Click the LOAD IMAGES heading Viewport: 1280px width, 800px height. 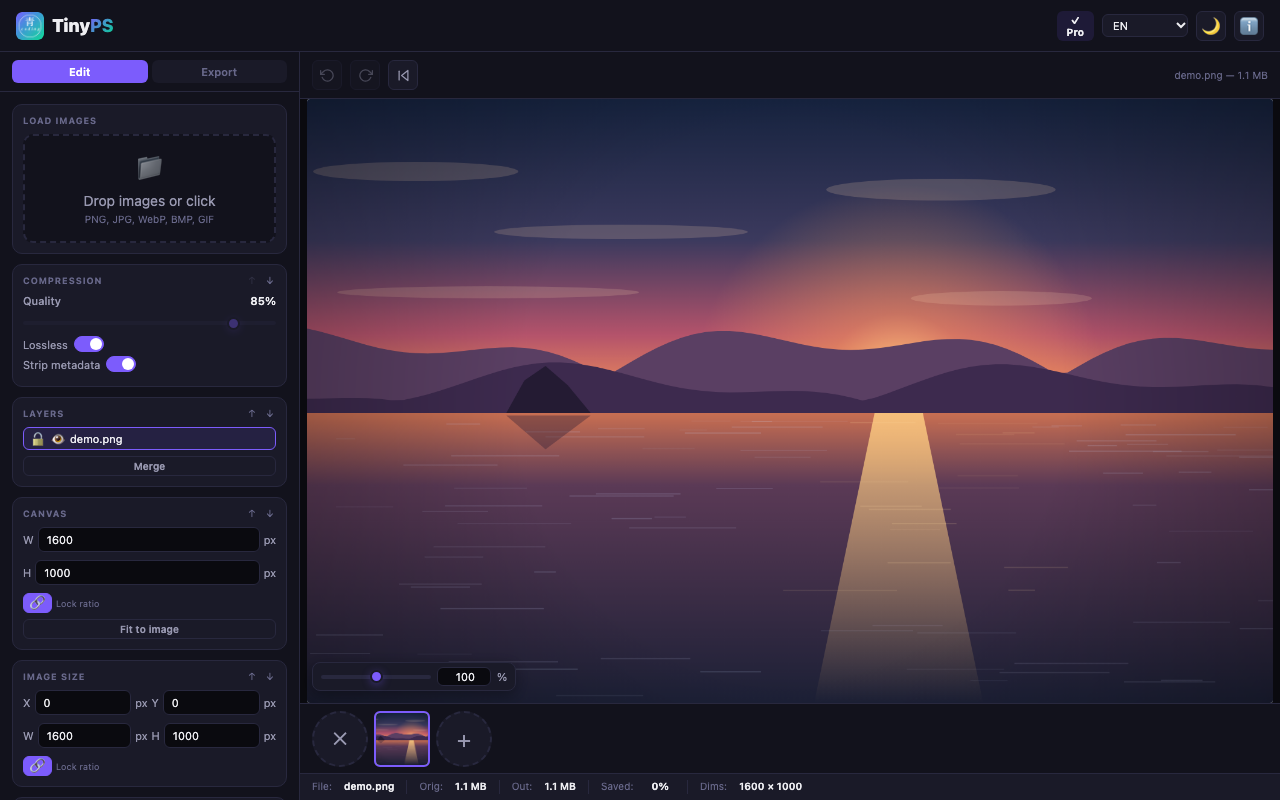coord(60,121)
